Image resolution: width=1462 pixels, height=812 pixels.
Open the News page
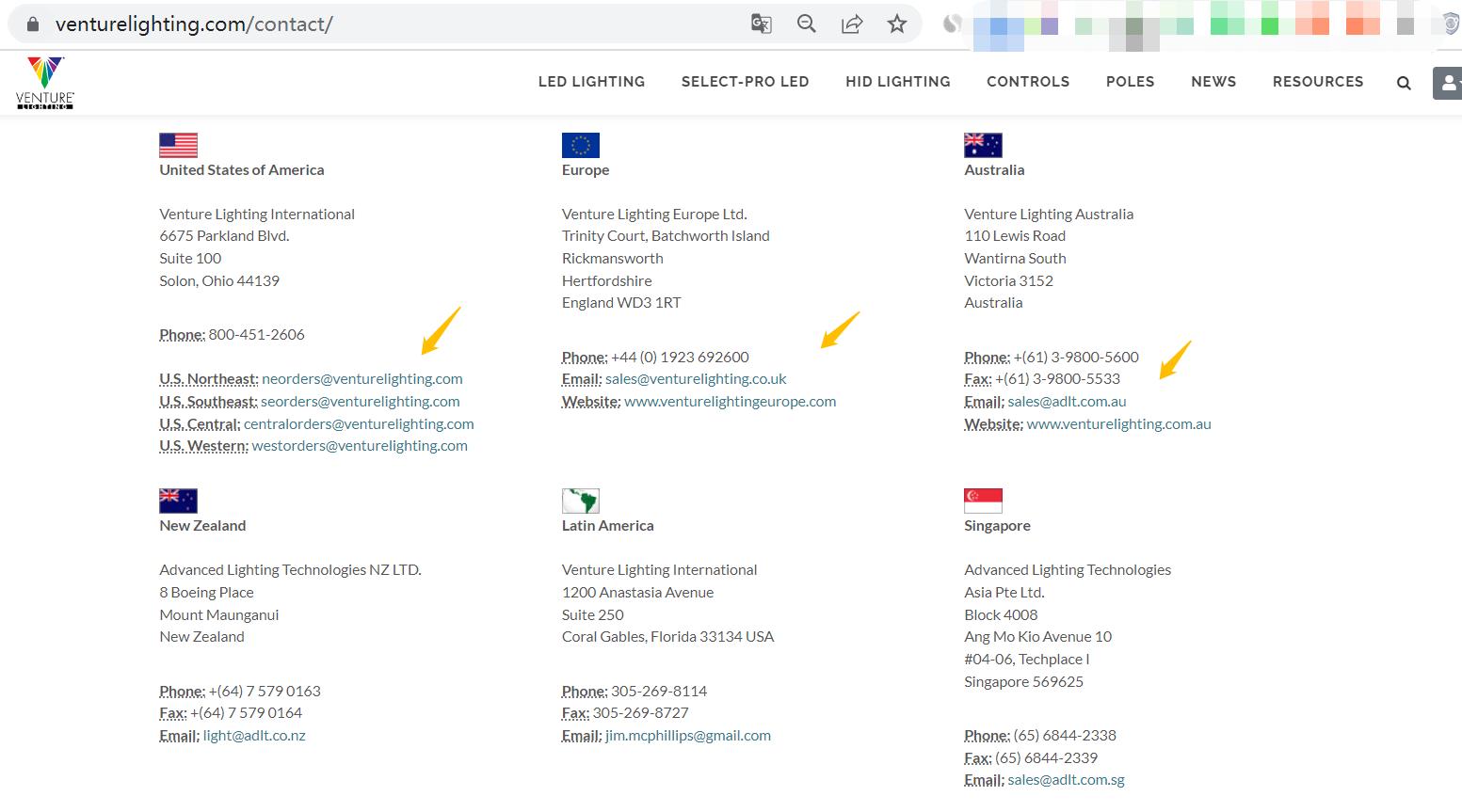click(1213, 82)
